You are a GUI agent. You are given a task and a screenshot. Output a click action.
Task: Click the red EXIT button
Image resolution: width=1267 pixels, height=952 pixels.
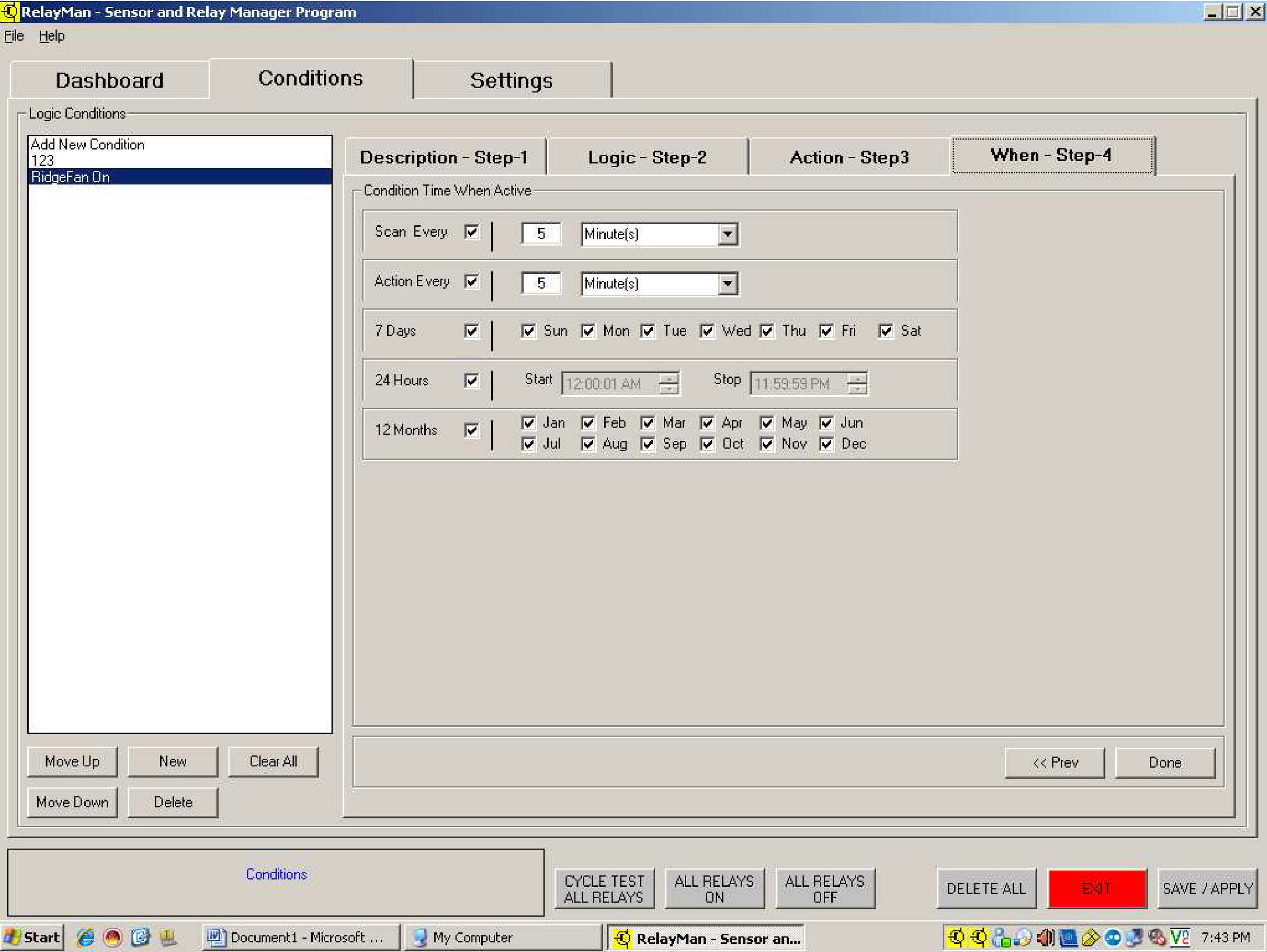[1097, 889]
